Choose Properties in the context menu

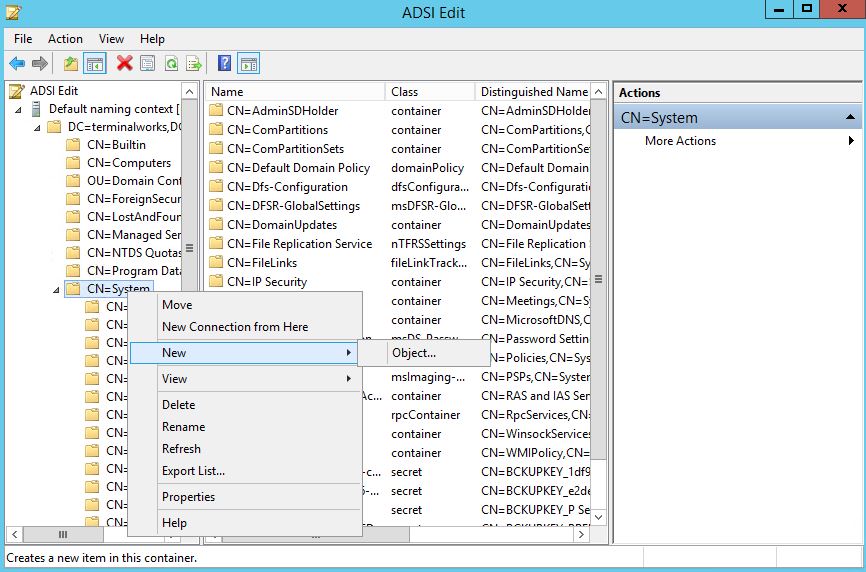pos(245,497)
